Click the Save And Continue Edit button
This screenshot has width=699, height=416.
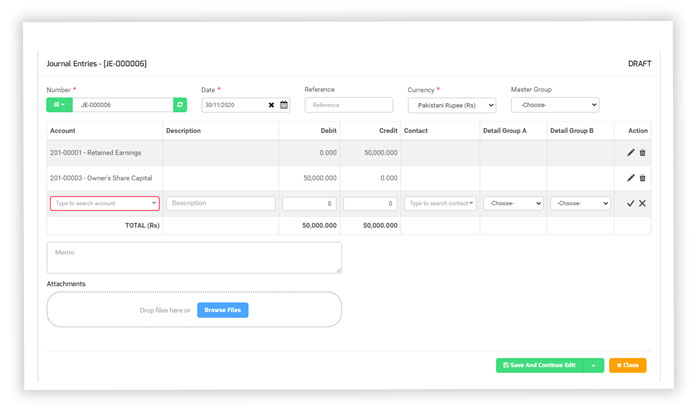[x=539, y=365]
